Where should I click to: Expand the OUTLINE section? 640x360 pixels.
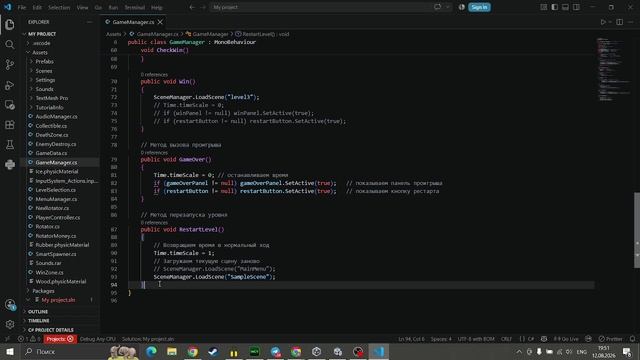[x=60, y=311]
